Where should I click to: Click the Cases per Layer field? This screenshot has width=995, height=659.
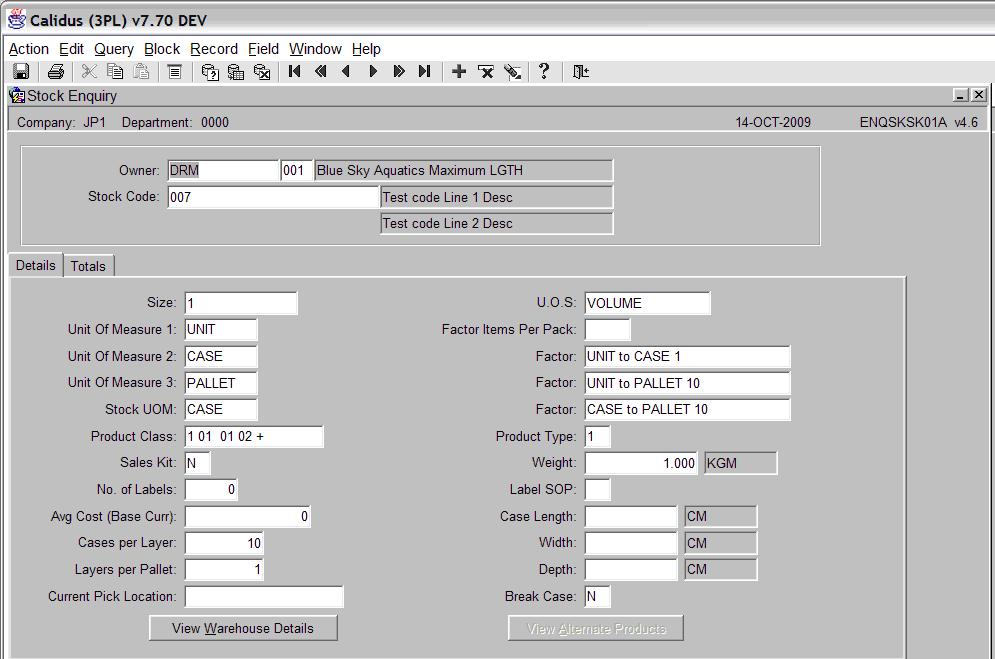pyautogui.click(x=224, y=542)
